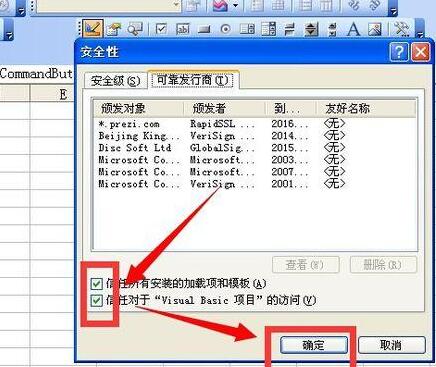Select the Check Box control tool
The height and width of the screenshot is (367, 436).
[x=161, y=29]
